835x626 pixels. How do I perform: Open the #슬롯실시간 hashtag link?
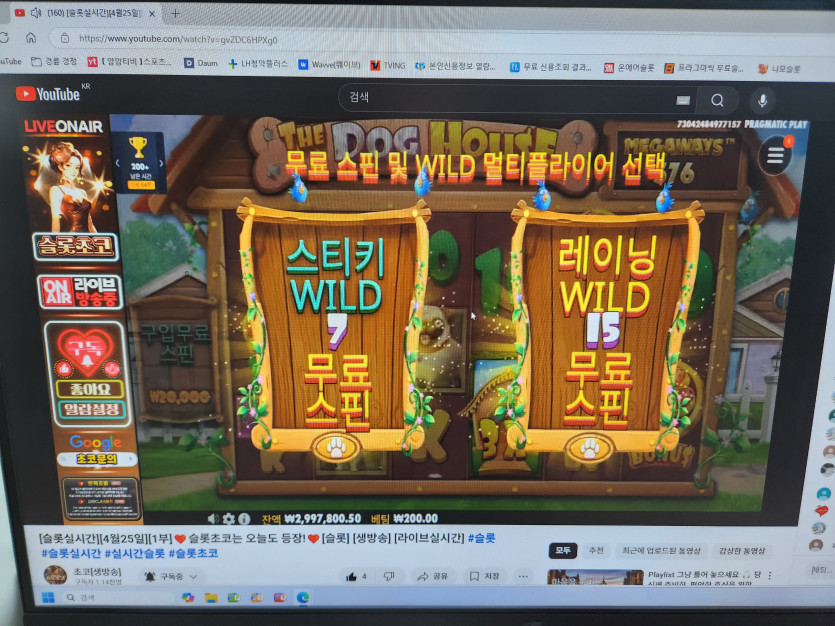pos(71,554)
